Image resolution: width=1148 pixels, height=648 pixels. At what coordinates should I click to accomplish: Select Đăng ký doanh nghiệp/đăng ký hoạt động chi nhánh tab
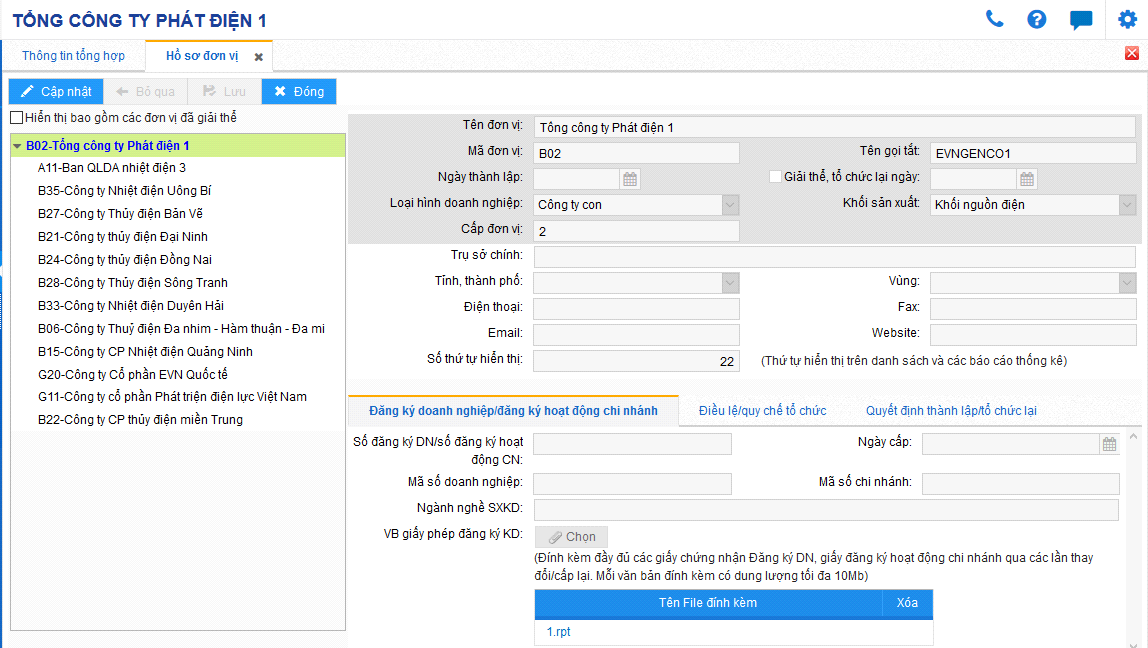point(513,411)
